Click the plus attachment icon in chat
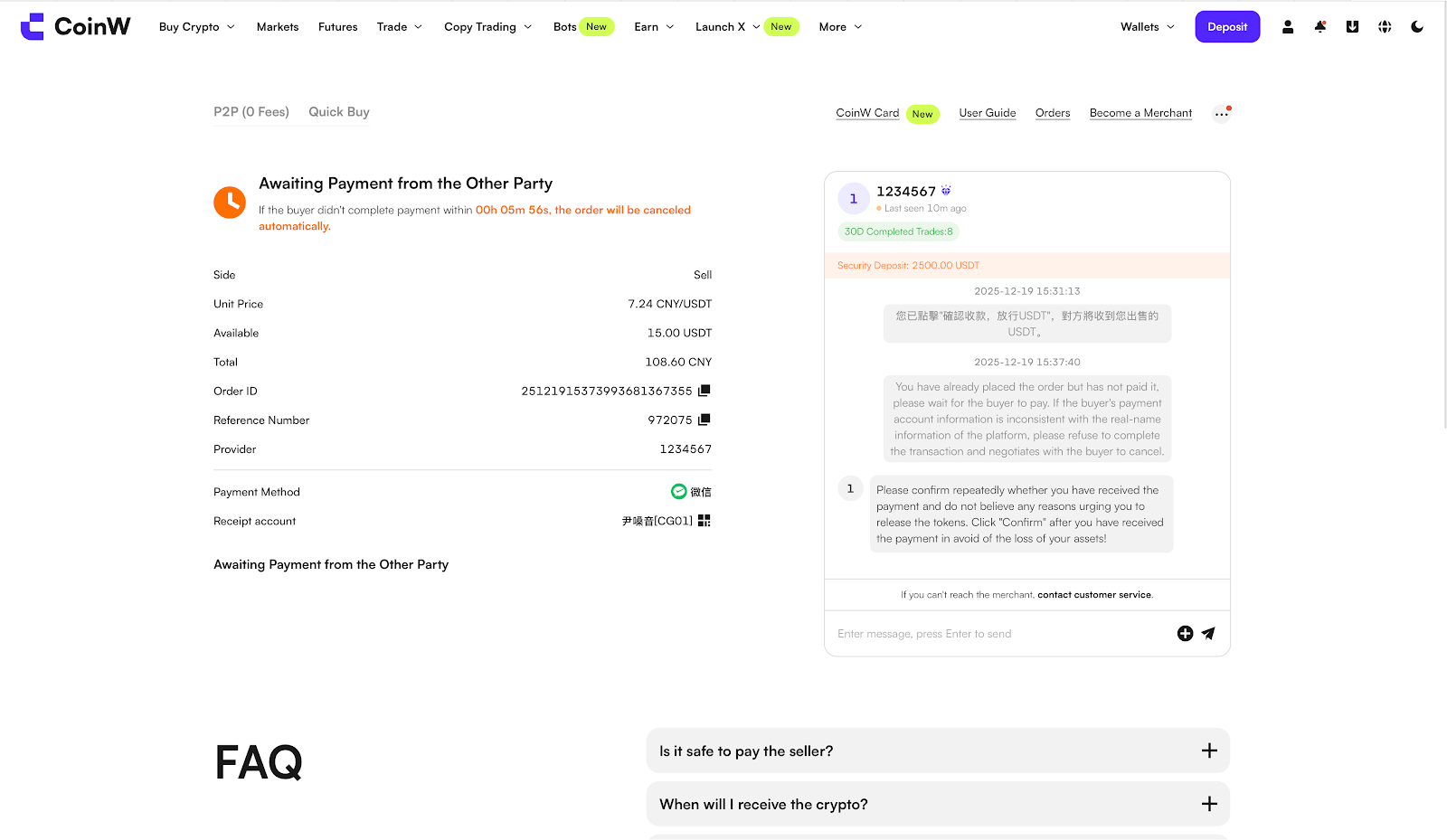 tap(1185, 634)
